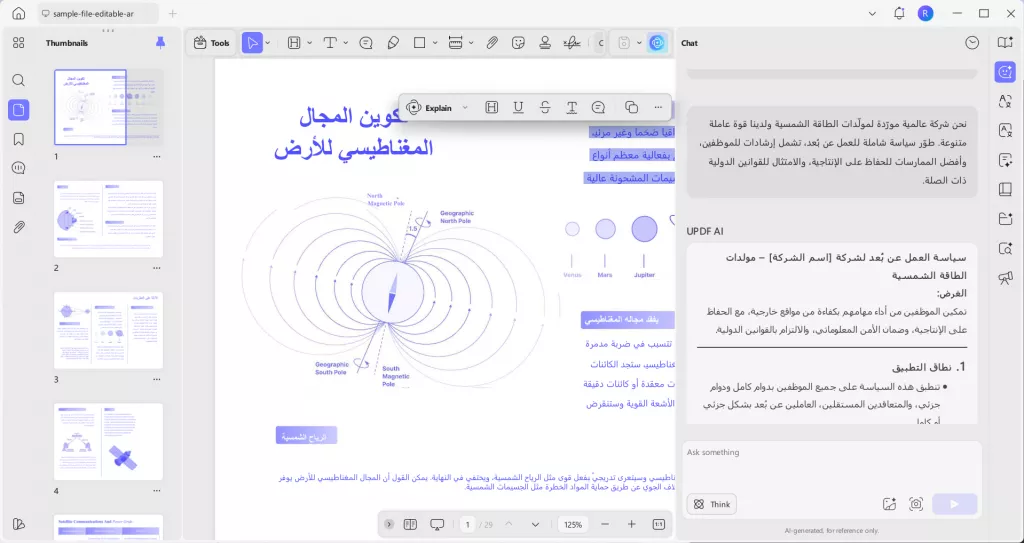Toggle the AI chat panel in right sidebar

[x=1005, y=72]
